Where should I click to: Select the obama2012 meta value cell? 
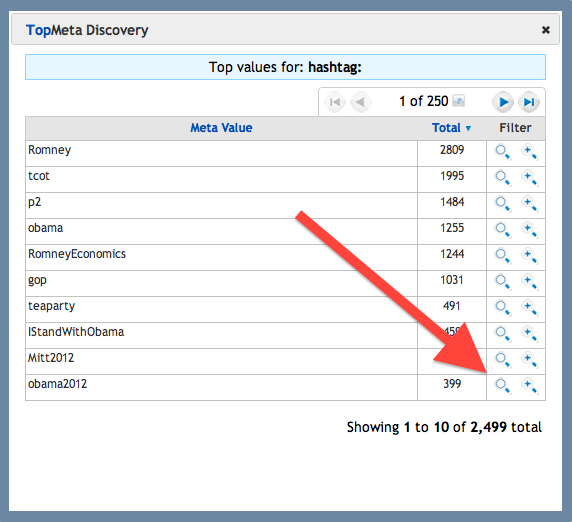tap(221, 387)
